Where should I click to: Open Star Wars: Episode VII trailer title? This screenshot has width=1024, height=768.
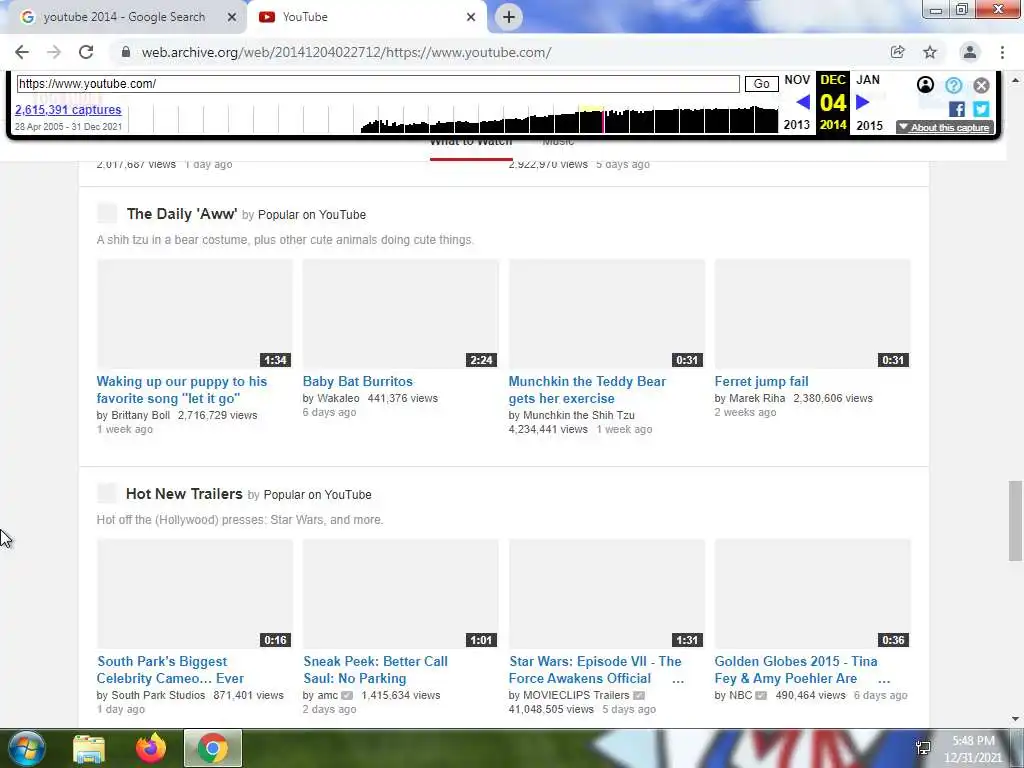[594, 670]
